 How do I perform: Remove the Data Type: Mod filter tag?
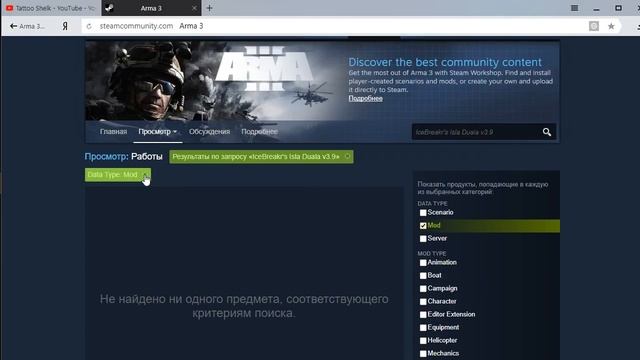[x=145, y=175]
